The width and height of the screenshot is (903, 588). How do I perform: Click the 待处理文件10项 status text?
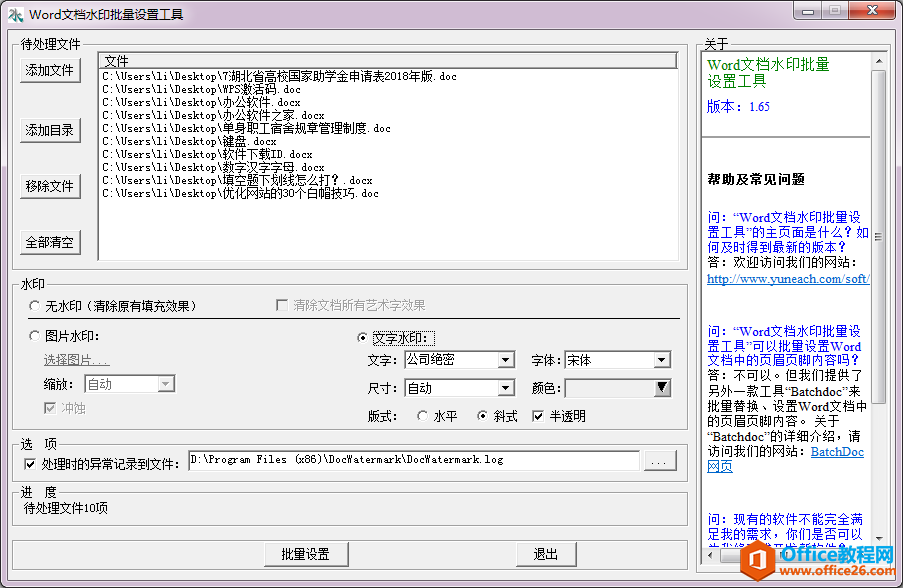pos(66,508)
